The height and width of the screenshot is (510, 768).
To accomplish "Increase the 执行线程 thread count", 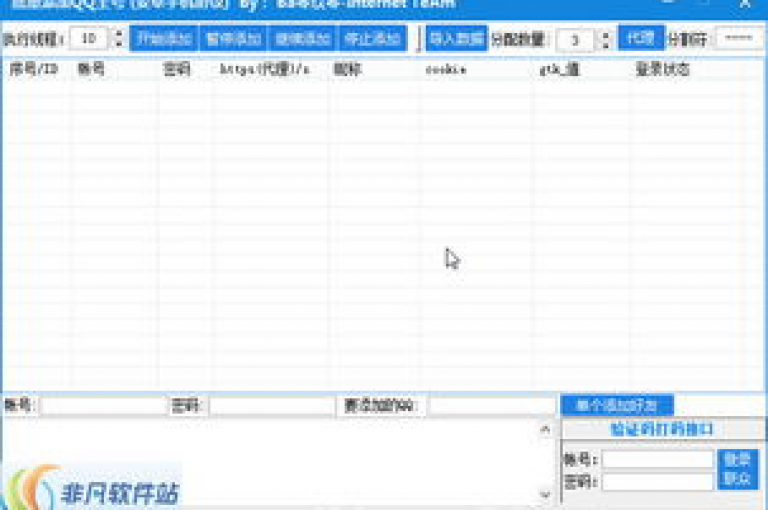I will [x=119, y=33].
